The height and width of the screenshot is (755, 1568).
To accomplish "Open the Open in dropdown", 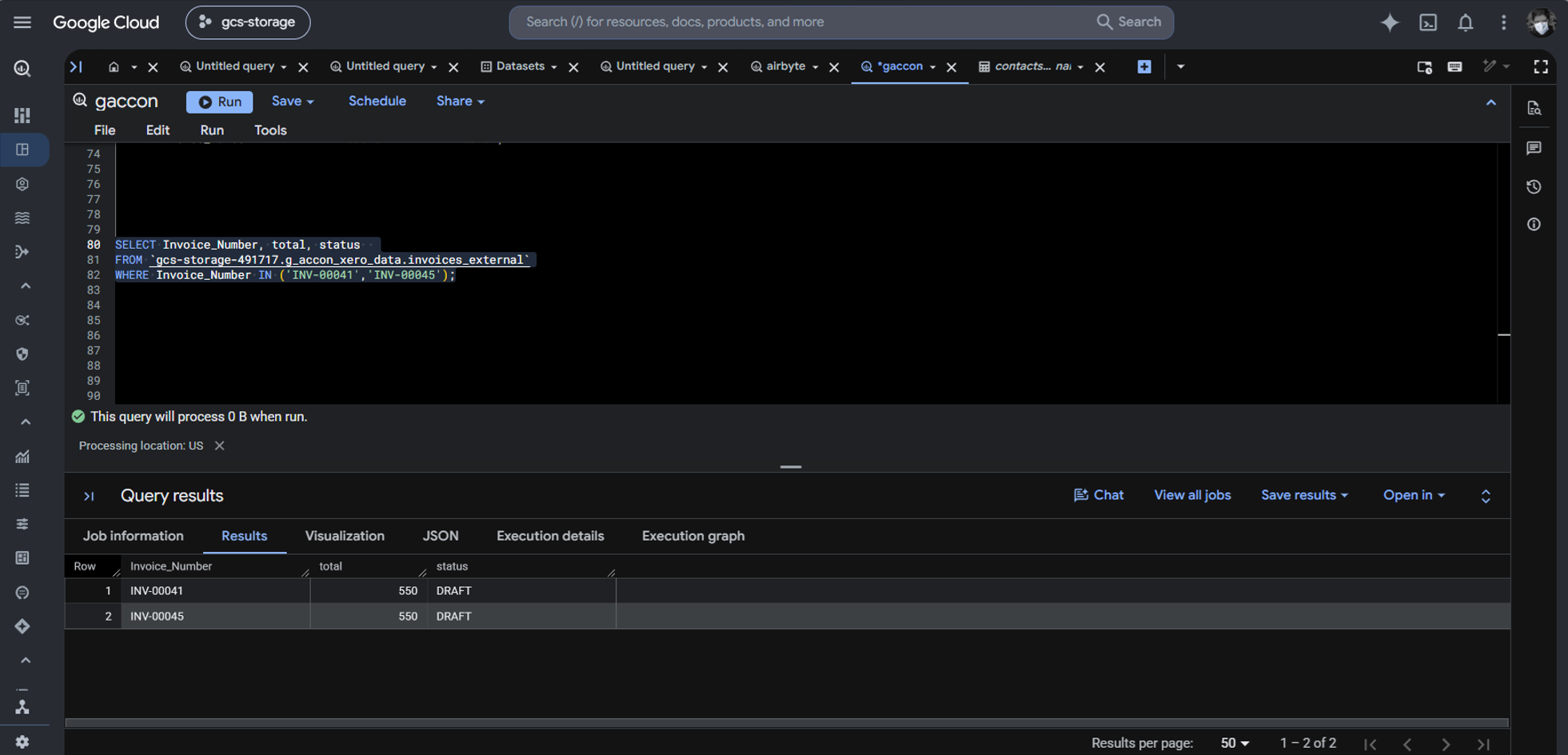I will tap(1414, 495).
